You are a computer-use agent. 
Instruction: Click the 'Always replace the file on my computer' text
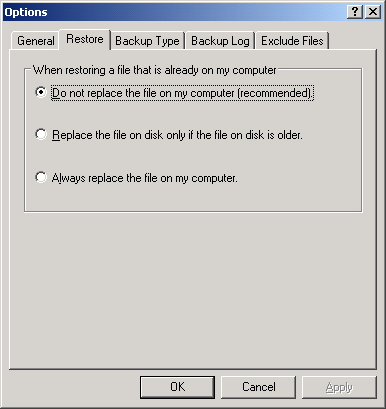click(x=144, y=178)
